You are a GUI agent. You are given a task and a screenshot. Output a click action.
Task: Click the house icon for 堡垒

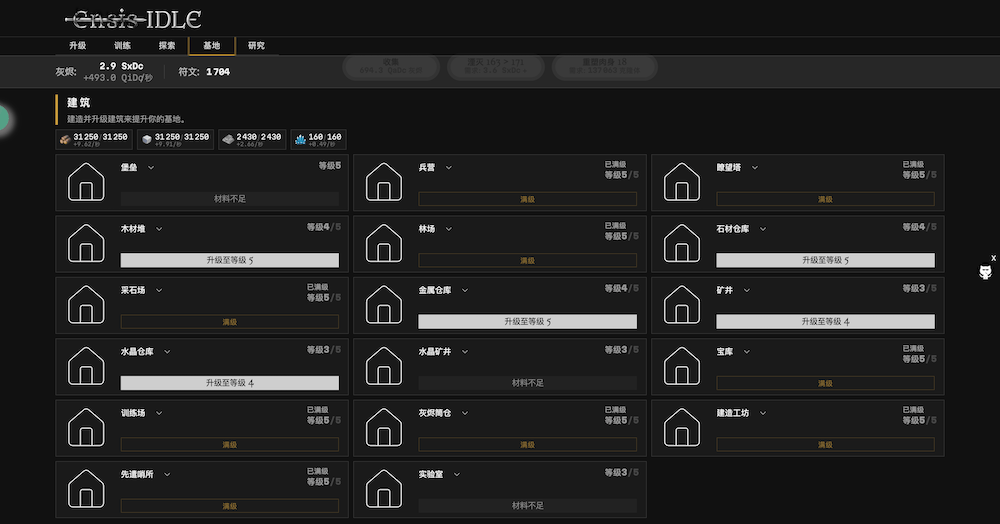(86, 183)
